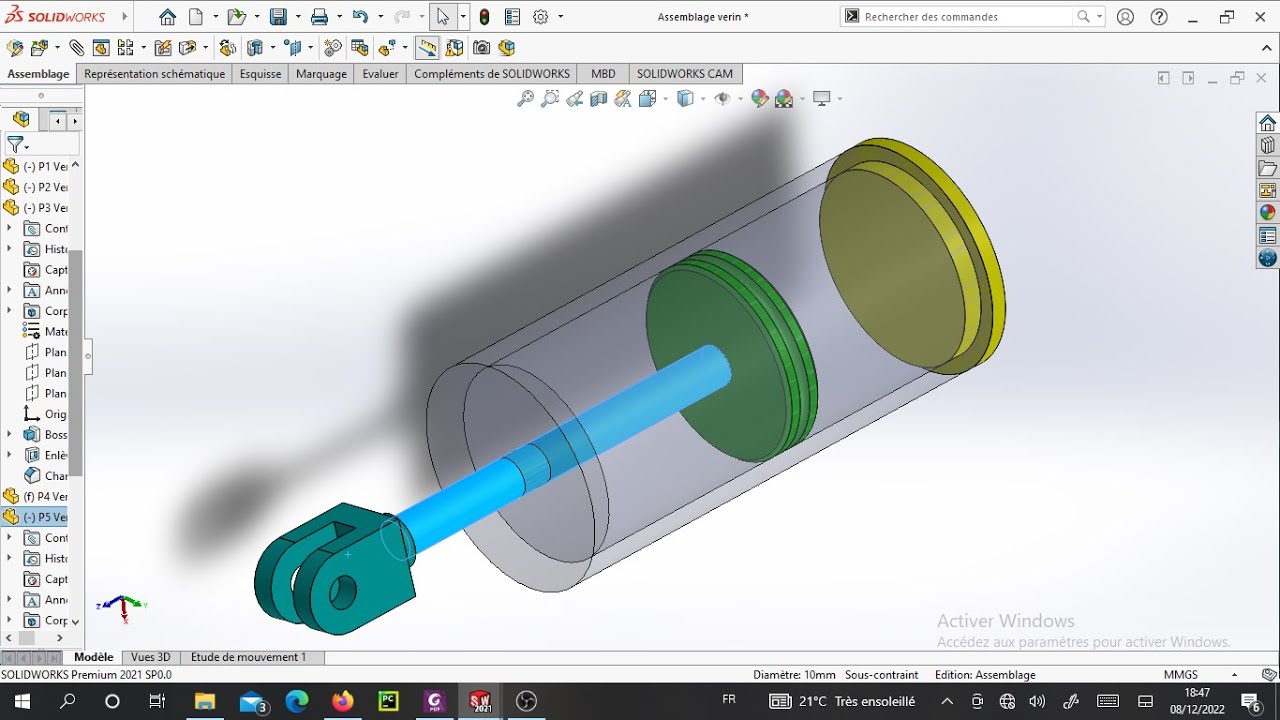Undo the last action
Screen dimensions: 1280x720
(x=360, y=17)
